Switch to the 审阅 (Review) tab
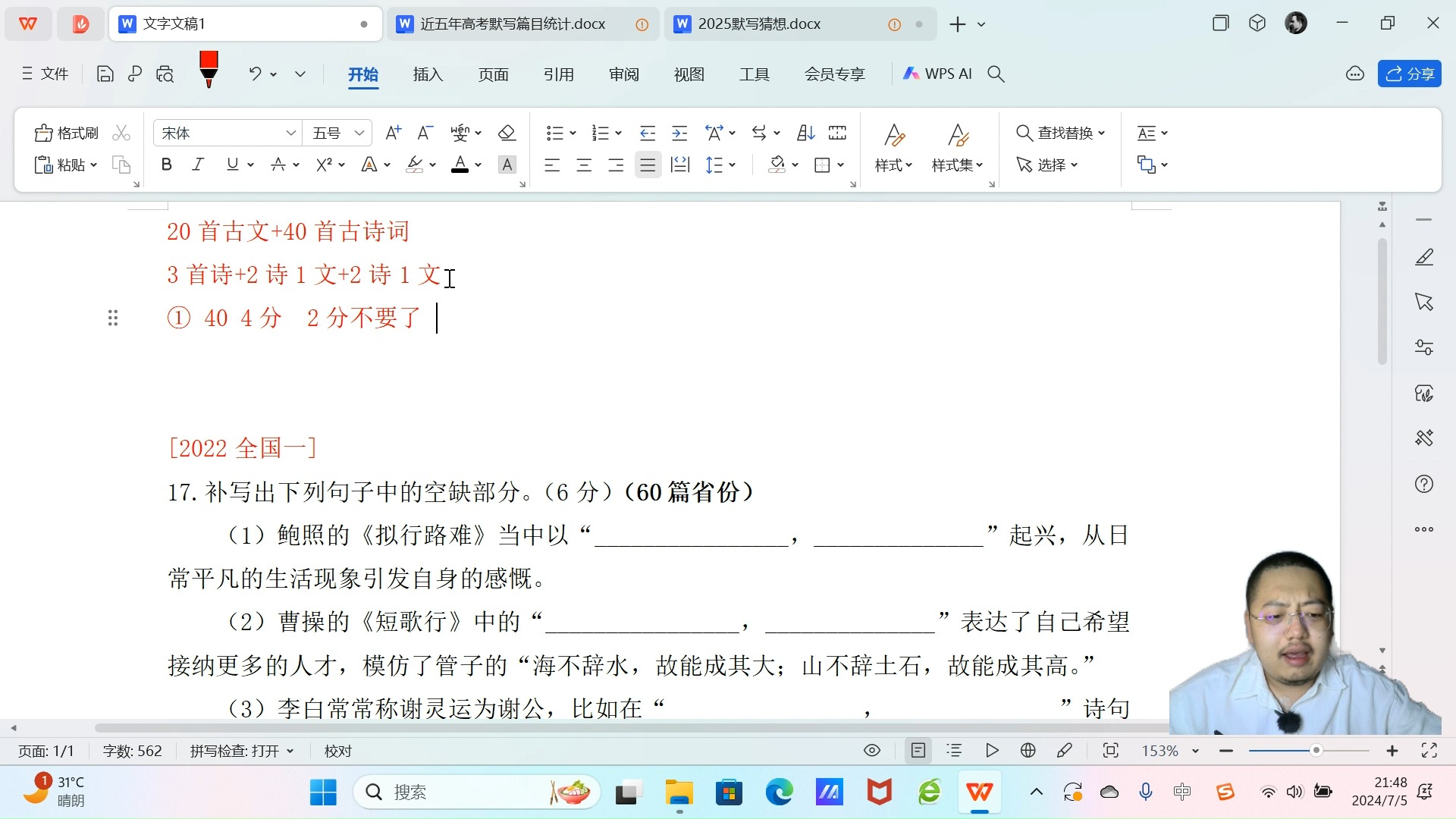 coord(623,74)
